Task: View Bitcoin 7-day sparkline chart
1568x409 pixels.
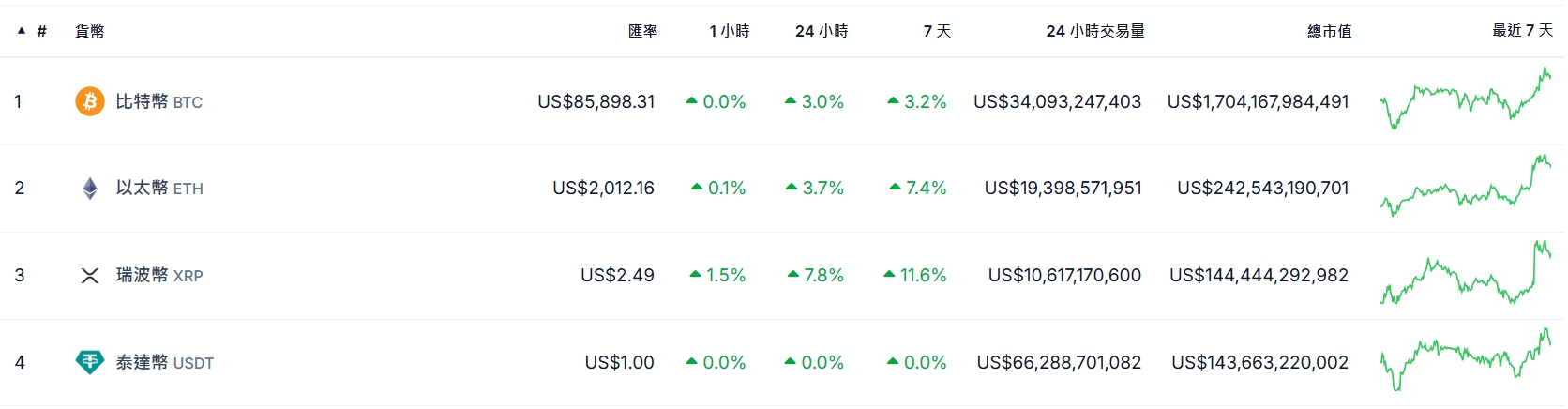Action: point(1465,99)
